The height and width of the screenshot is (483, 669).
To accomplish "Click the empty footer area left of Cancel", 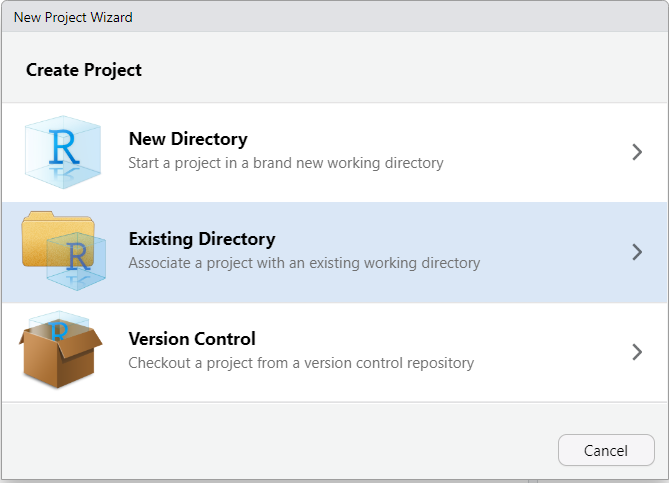I will (x=280, y=450).
